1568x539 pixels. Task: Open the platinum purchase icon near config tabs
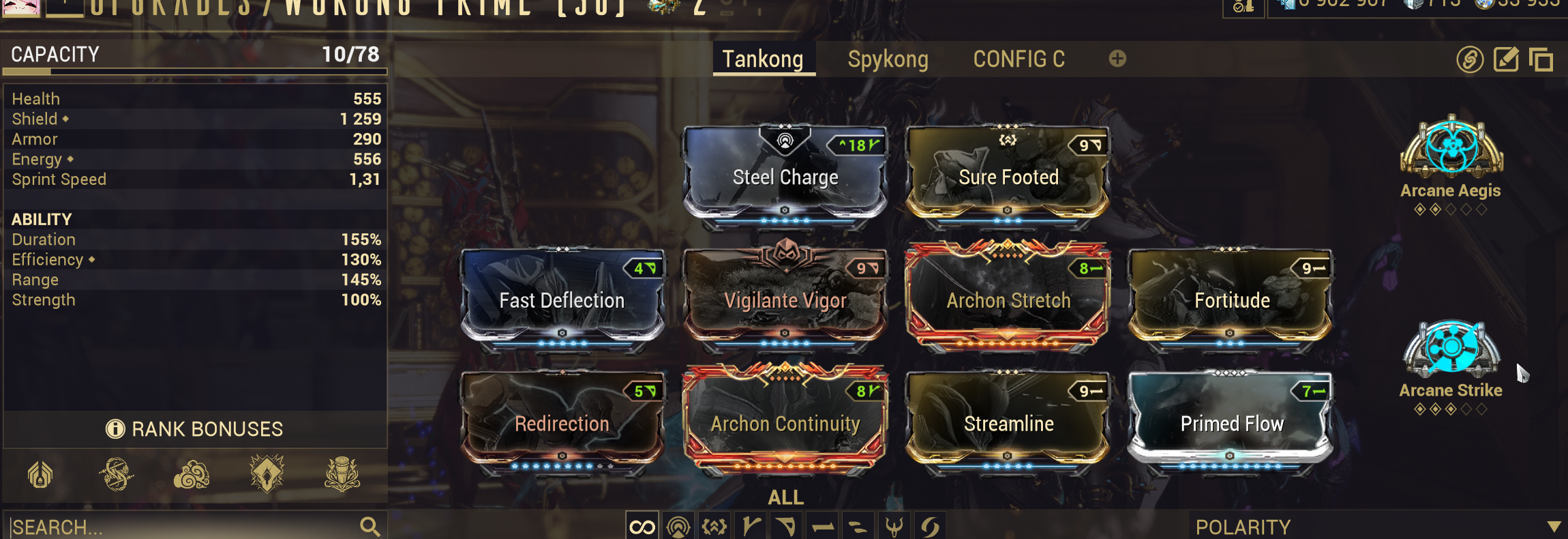[1470, 59]
